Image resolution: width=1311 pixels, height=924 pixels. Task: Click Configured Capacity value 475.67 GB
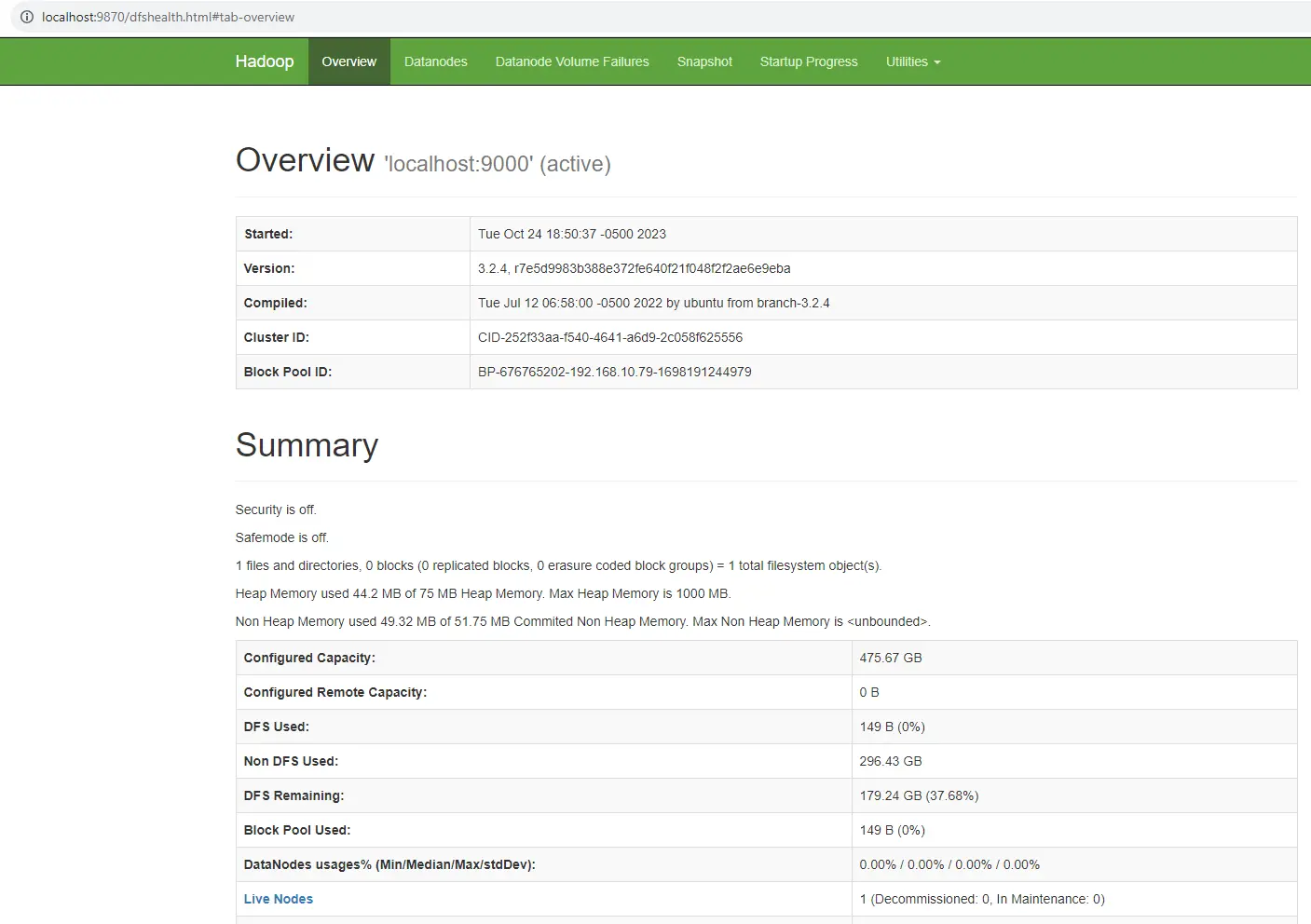coord(891,658)
